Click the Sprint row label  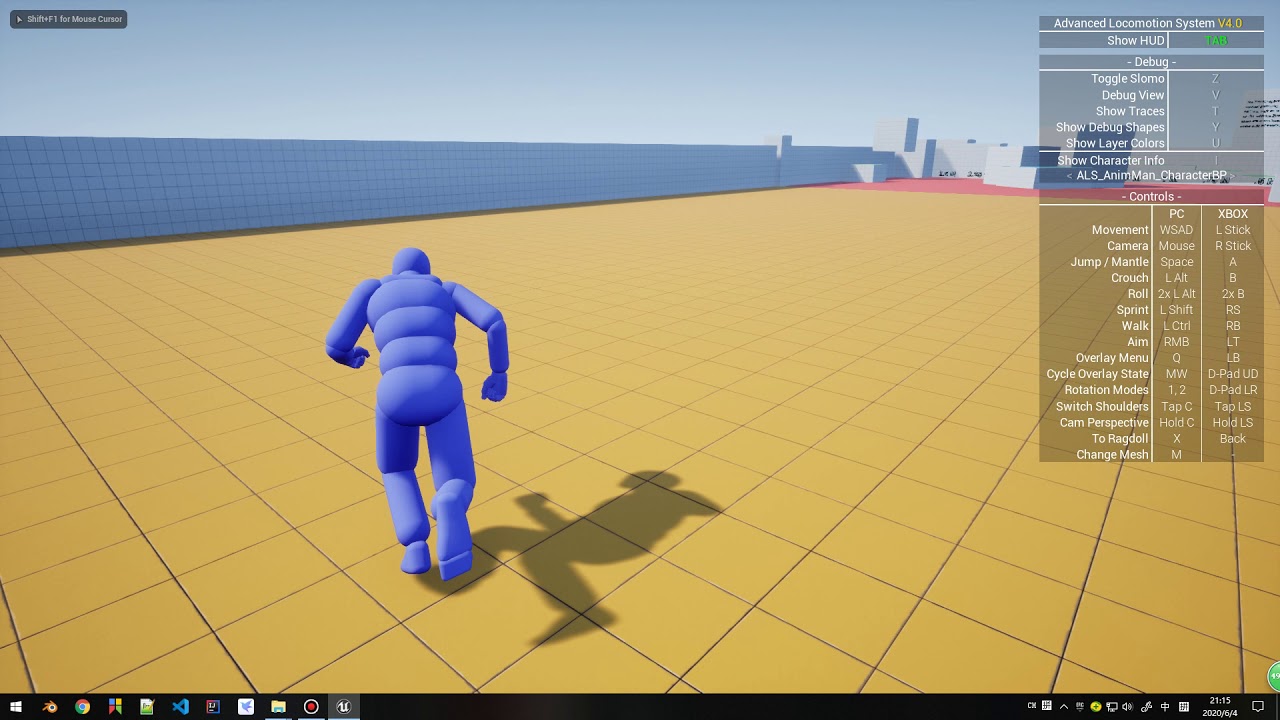point(1133,310)
